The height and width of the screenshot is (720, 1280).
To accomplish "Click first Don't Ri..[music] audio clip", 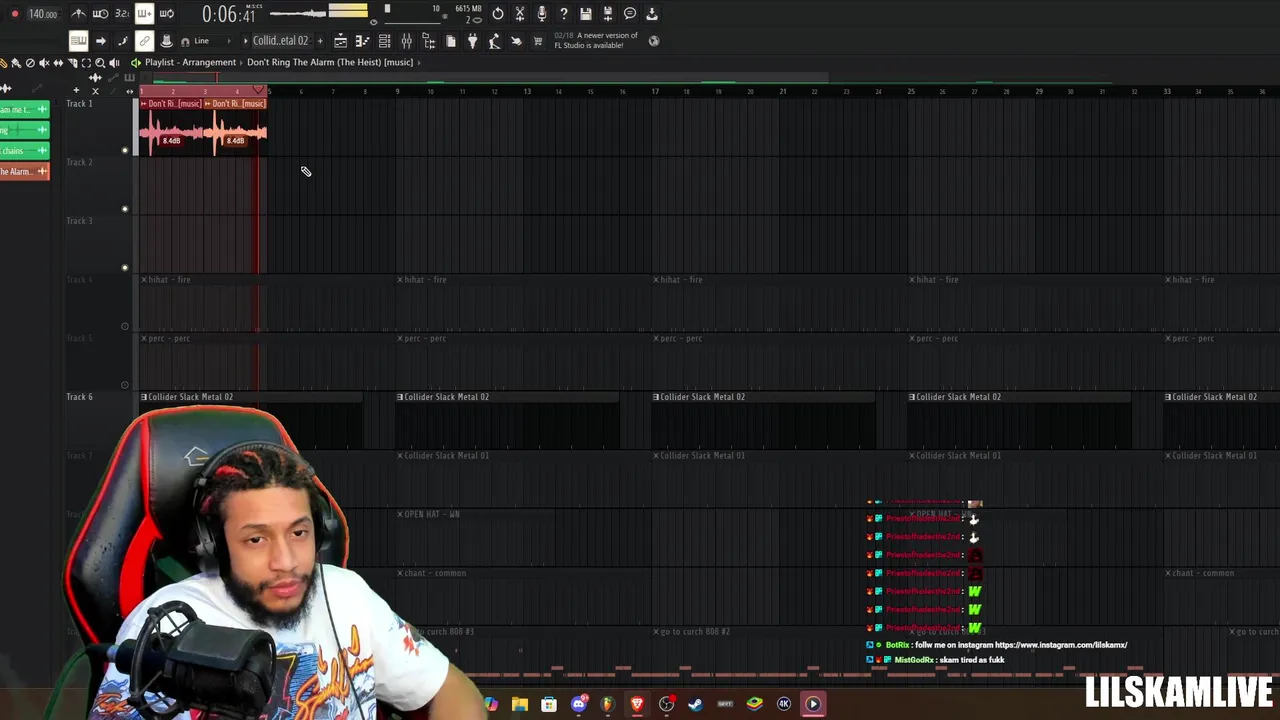I will 171,126.
